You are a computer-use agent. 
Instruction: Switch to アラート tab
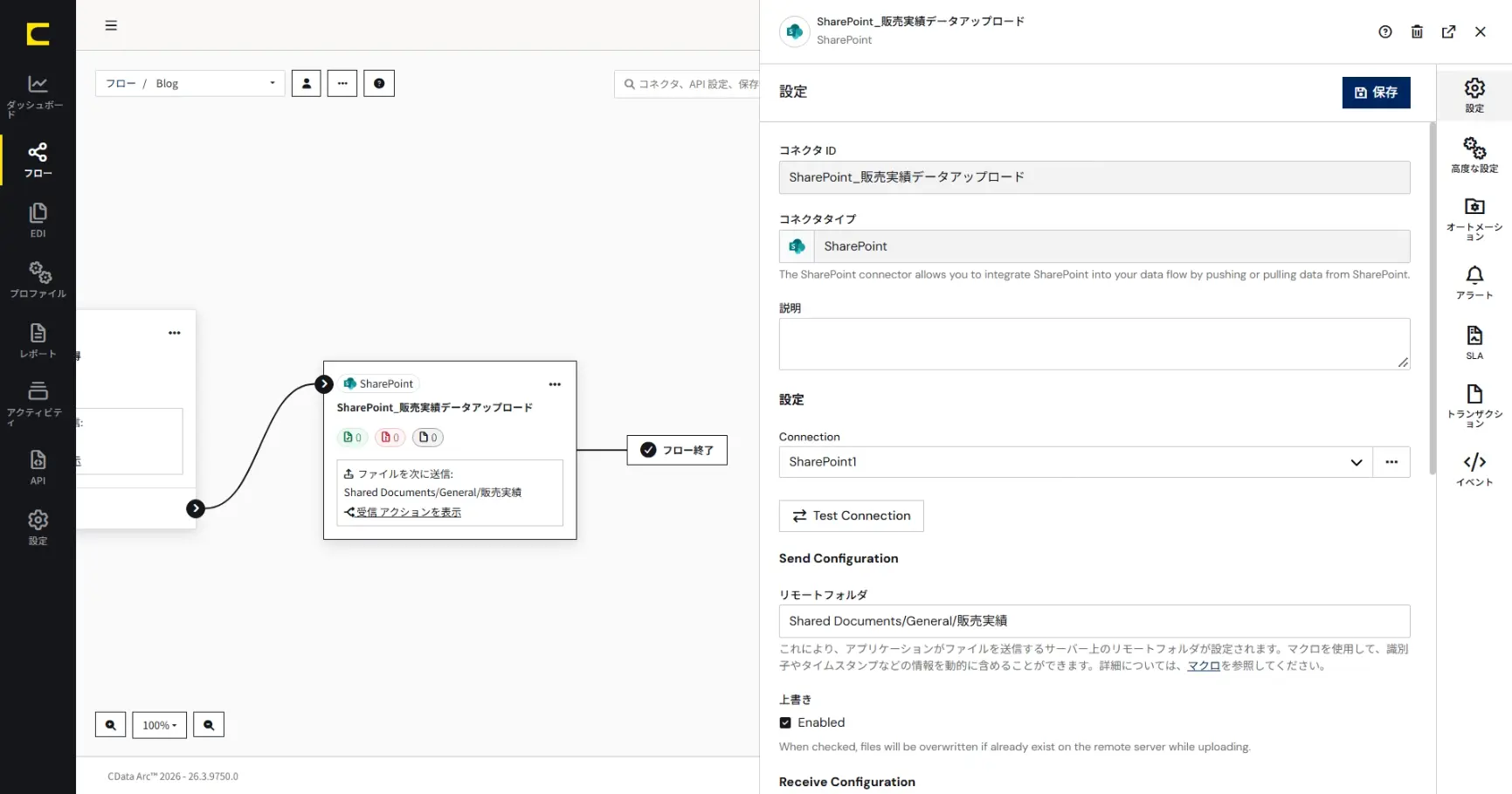click(x=1474, y=282)
